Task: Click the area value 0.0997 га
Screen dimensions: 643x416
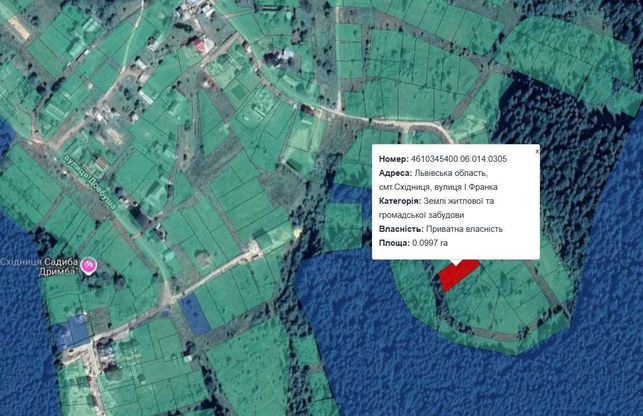Action: coord(430,243)
